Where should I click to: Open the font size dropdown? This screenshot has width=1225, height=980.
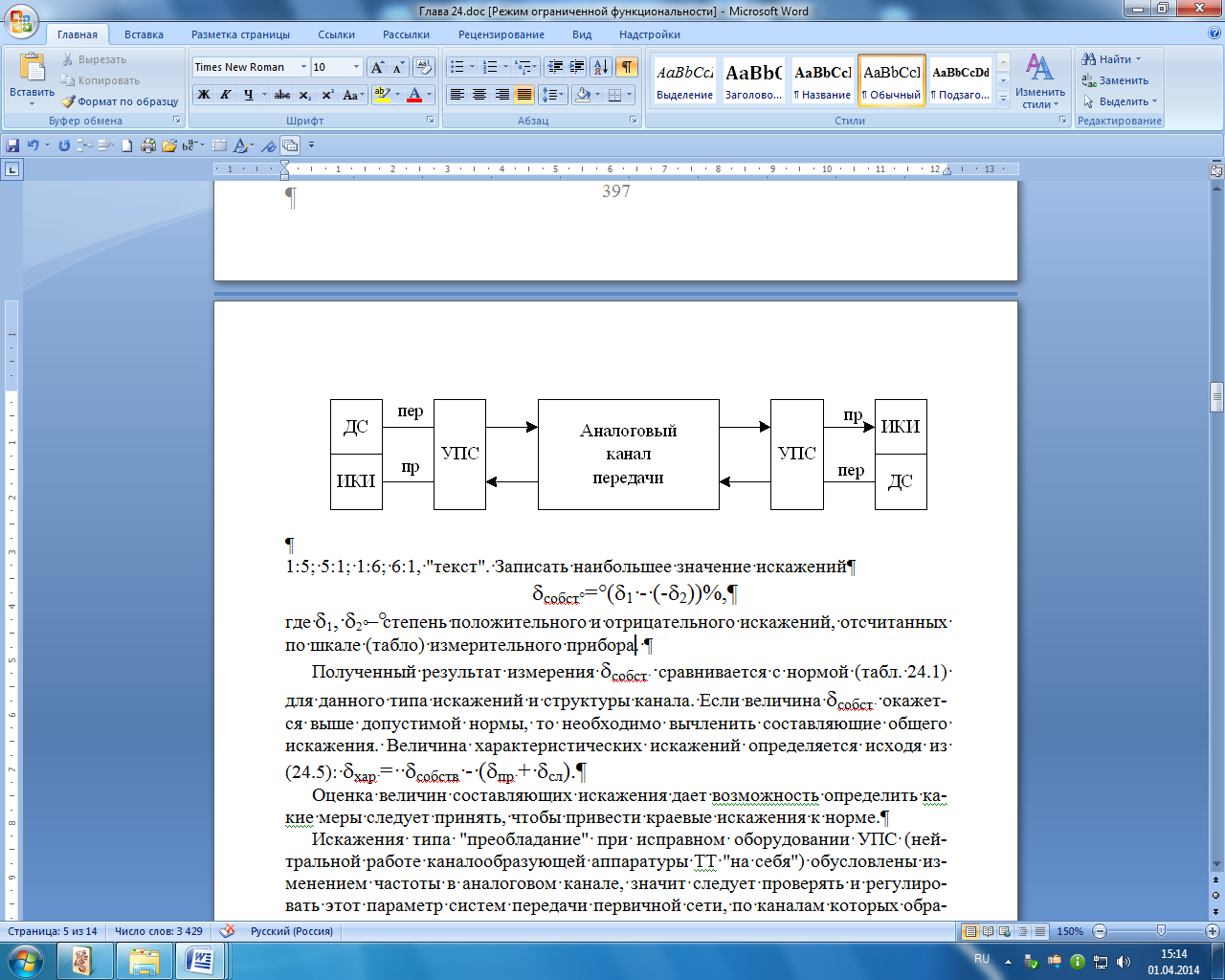(357, 67)
